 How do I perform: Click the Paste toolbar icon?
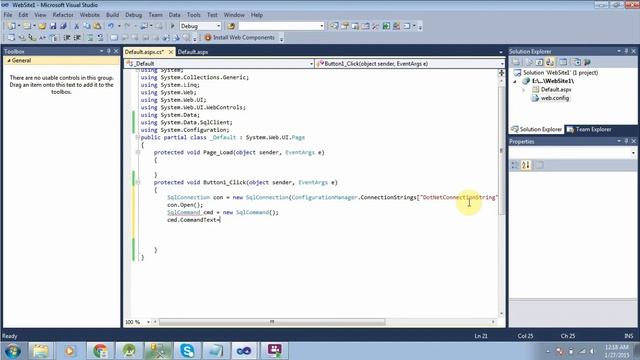(x=97, y=26)
